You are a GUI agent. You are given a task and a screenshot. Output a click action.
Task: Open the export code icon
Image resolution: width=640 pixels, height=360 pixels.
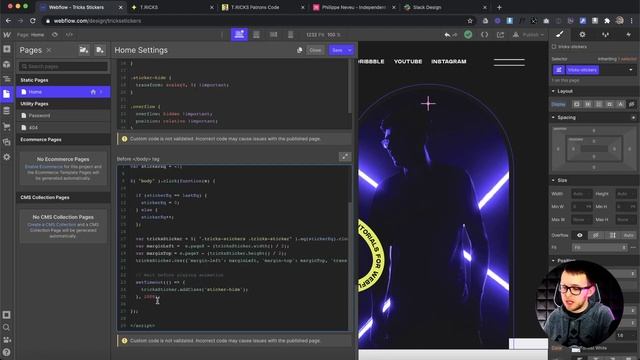point(484,35)
